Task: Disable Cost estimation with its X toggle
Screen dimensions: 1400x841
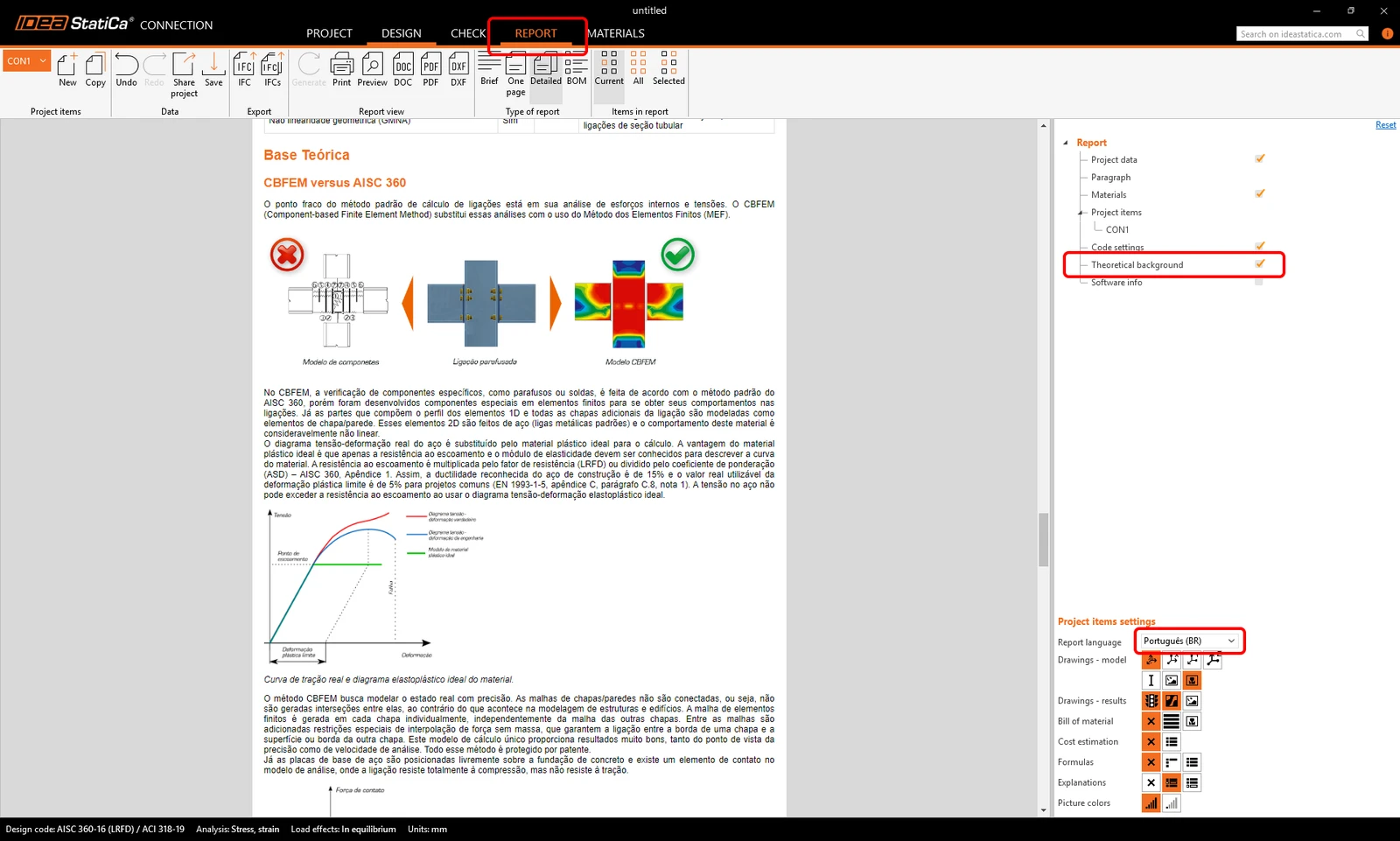Action: [x=1151, y=742]
